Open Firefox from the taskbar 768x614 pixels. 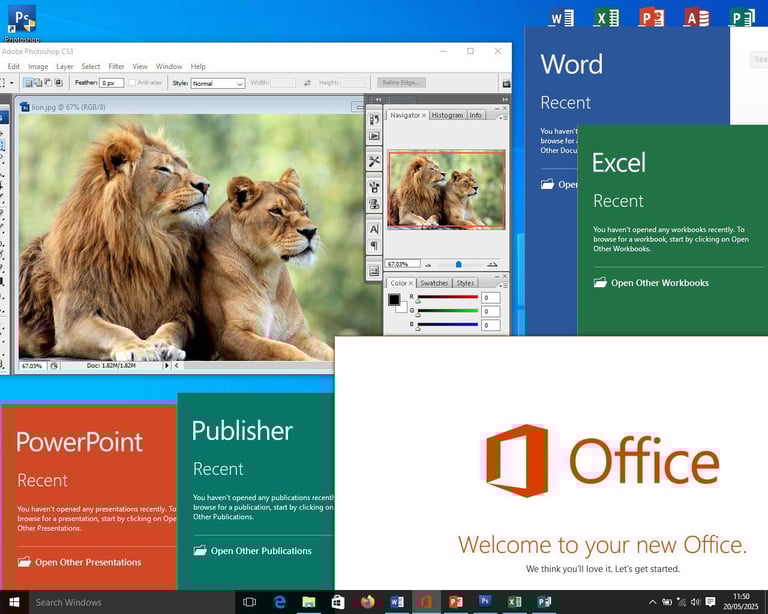tap(367, 602)
